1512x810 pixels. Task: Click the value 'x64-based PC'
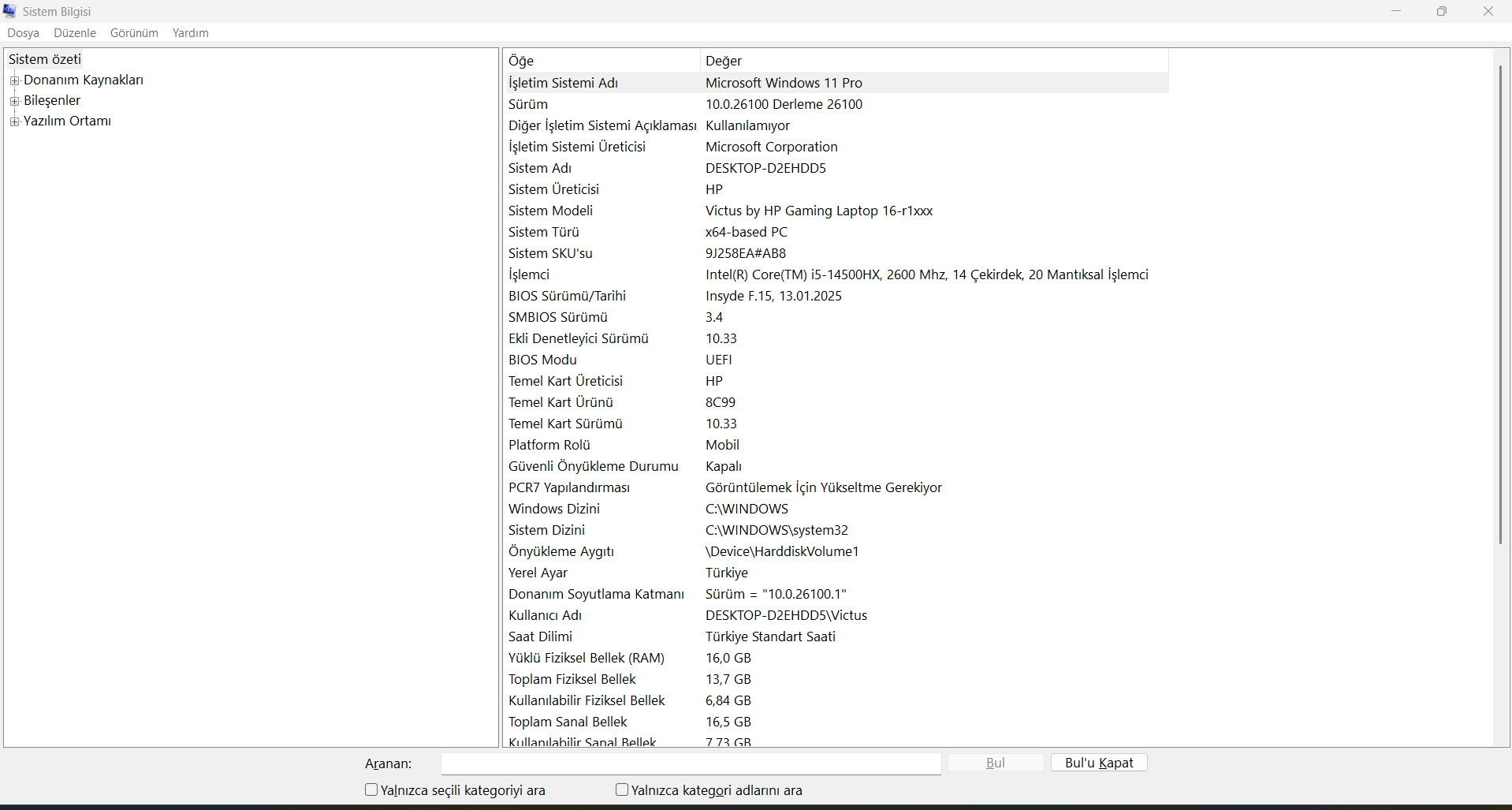[747, 232]
